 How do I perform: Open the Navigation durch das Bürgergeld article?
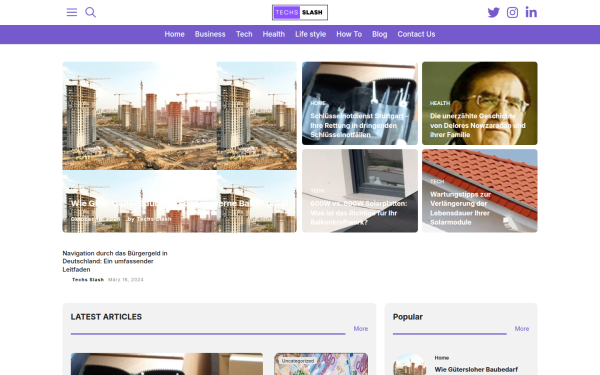[x=115, y=261]
